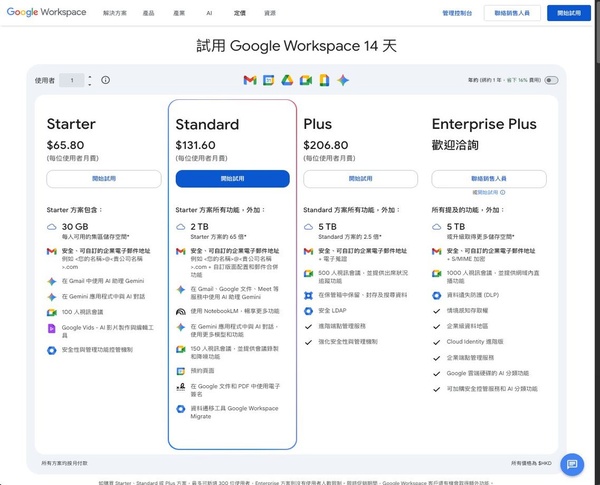This screenshot has height=485, width=600.
Task: Click the 歡迎洽詢 text under Enterprise Plus
Action: (x=455, y=145)
